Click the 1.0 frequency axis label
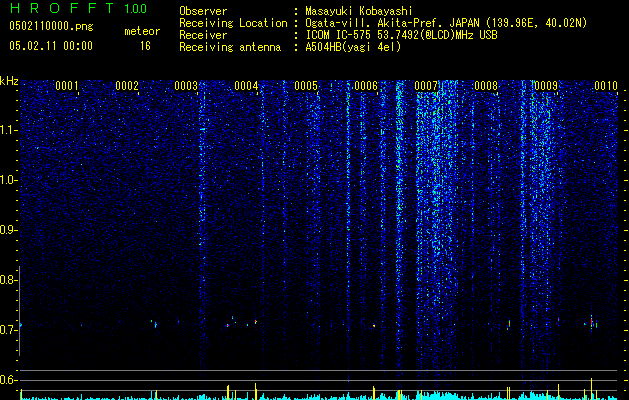The width and height of the screenshot is (629, 400). [x=9, y=180]
